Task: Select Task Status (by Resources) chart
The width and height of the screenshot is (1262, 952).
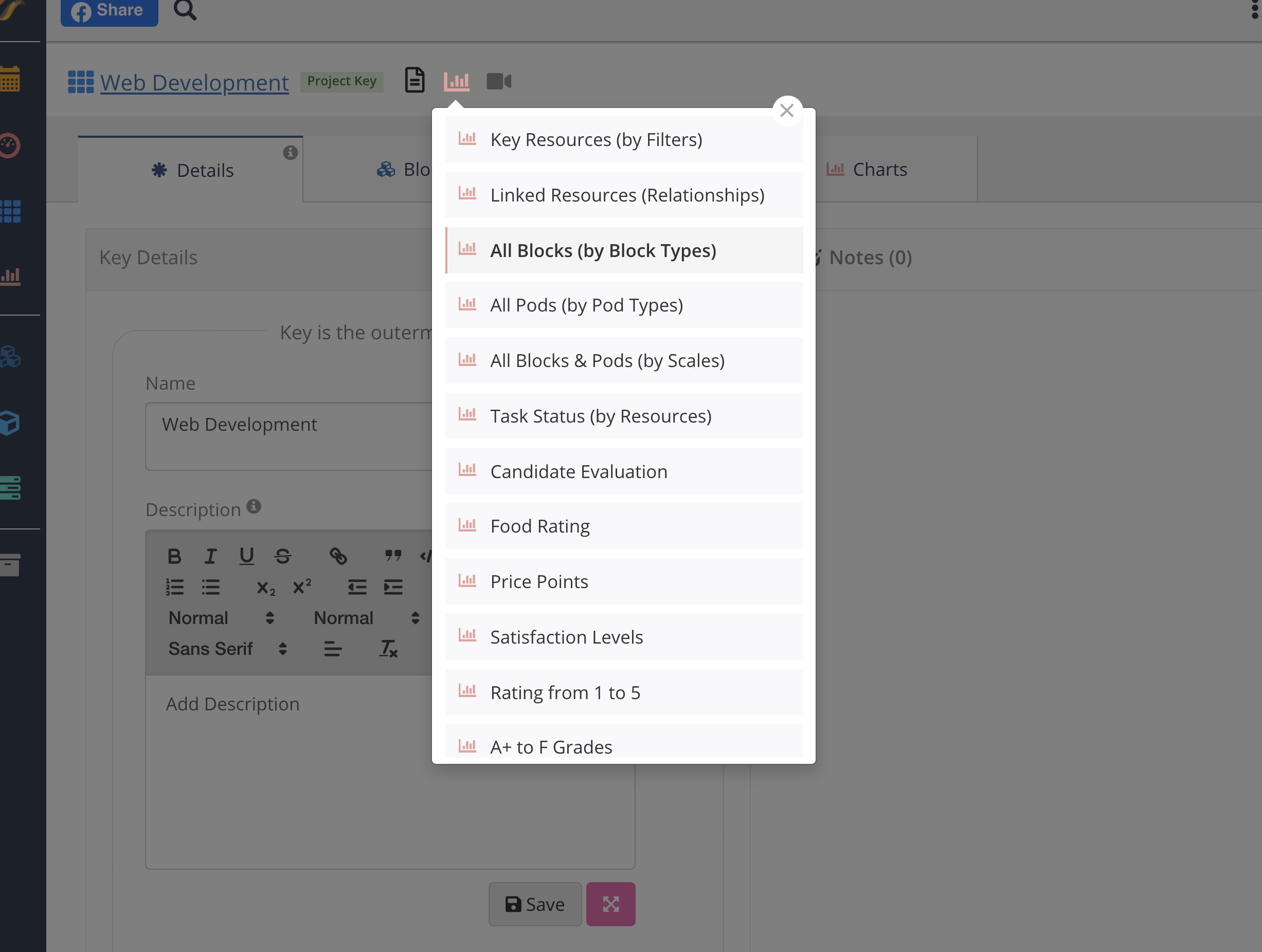Action: [624, 416]
